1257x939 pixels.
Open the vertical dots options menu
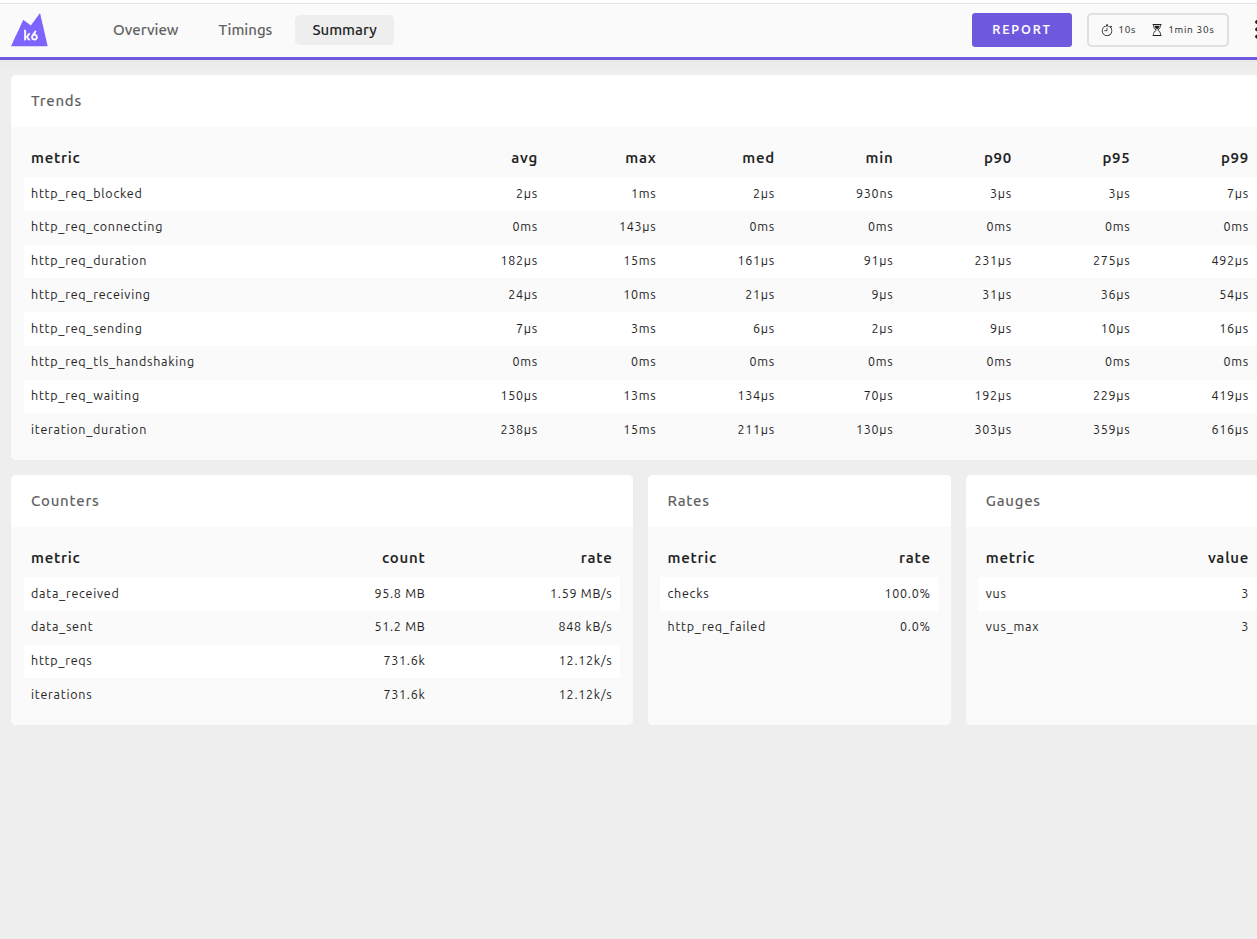(1254, 30)
